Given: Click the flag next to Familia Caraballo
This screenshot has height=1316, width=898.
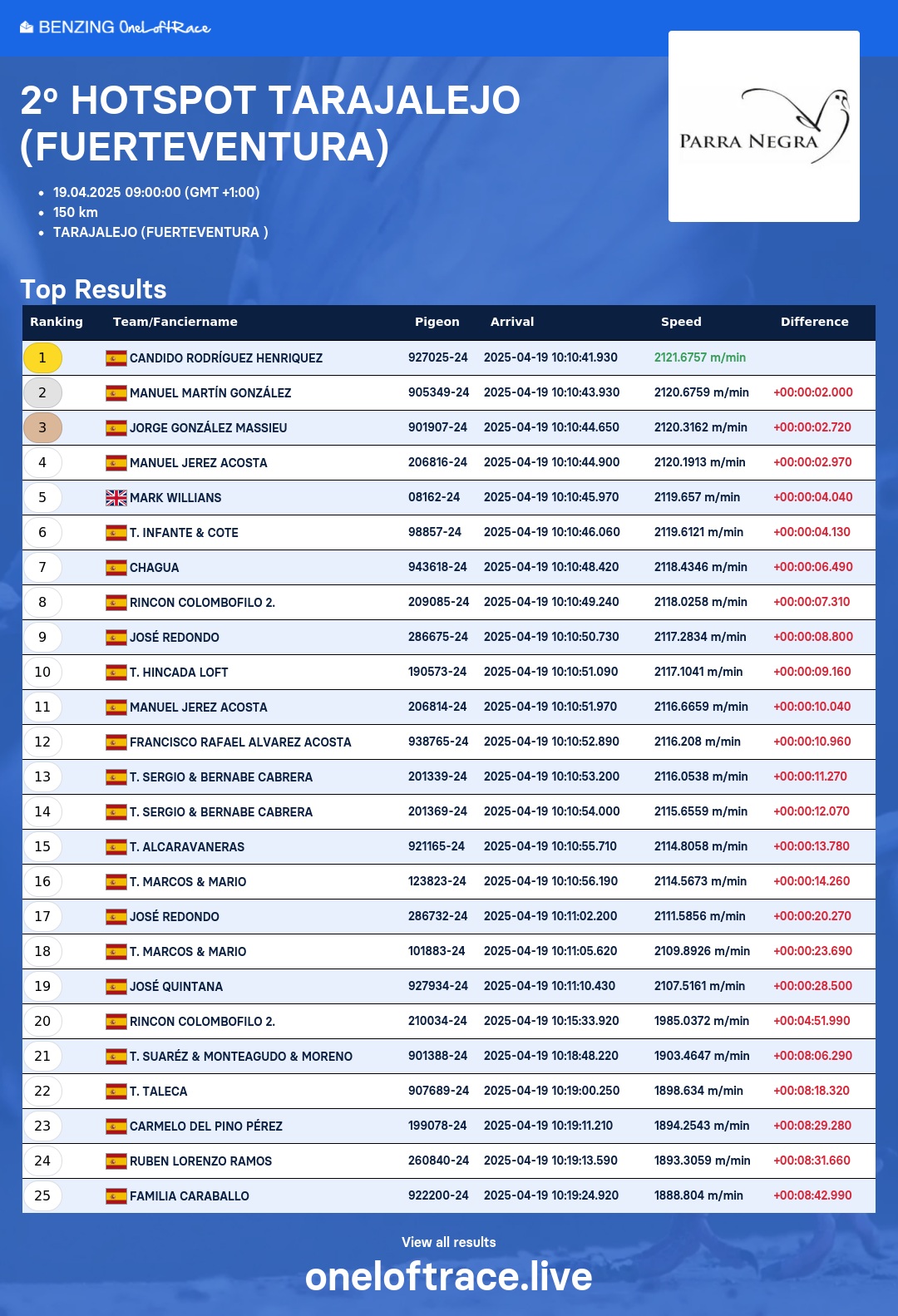Looking at the screenshot, I should [x=116, y=1196].
